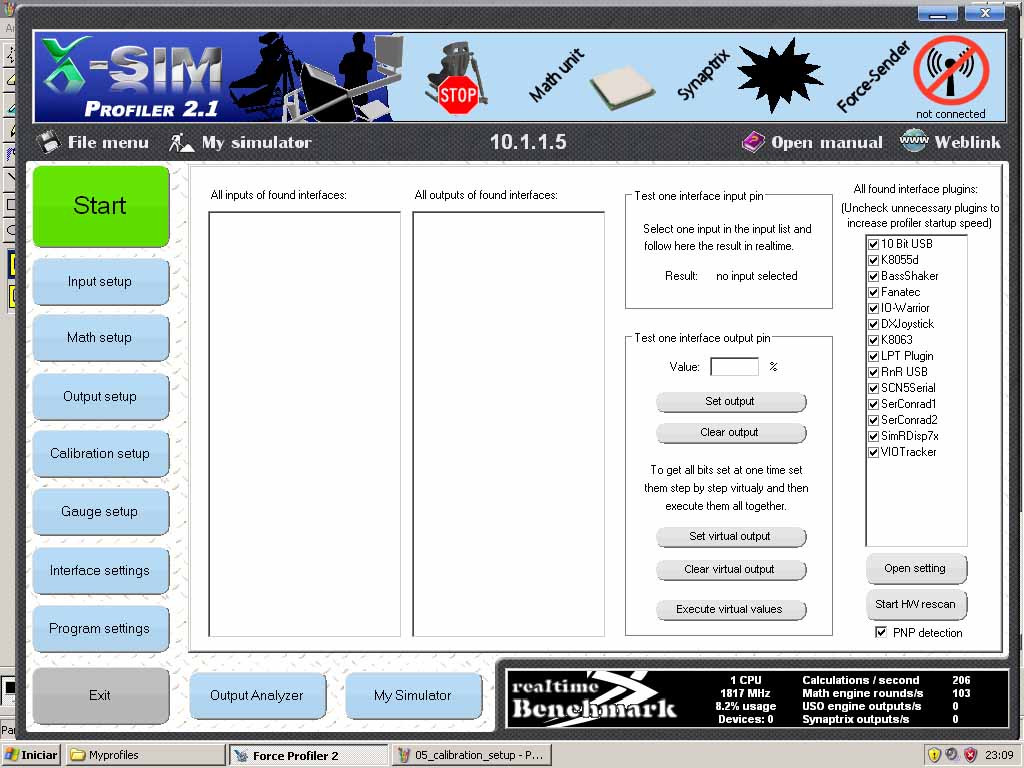Viewport: 1024px width, 768px height.
Task: Click Set virtual output
Action: [x=731, y=536]
